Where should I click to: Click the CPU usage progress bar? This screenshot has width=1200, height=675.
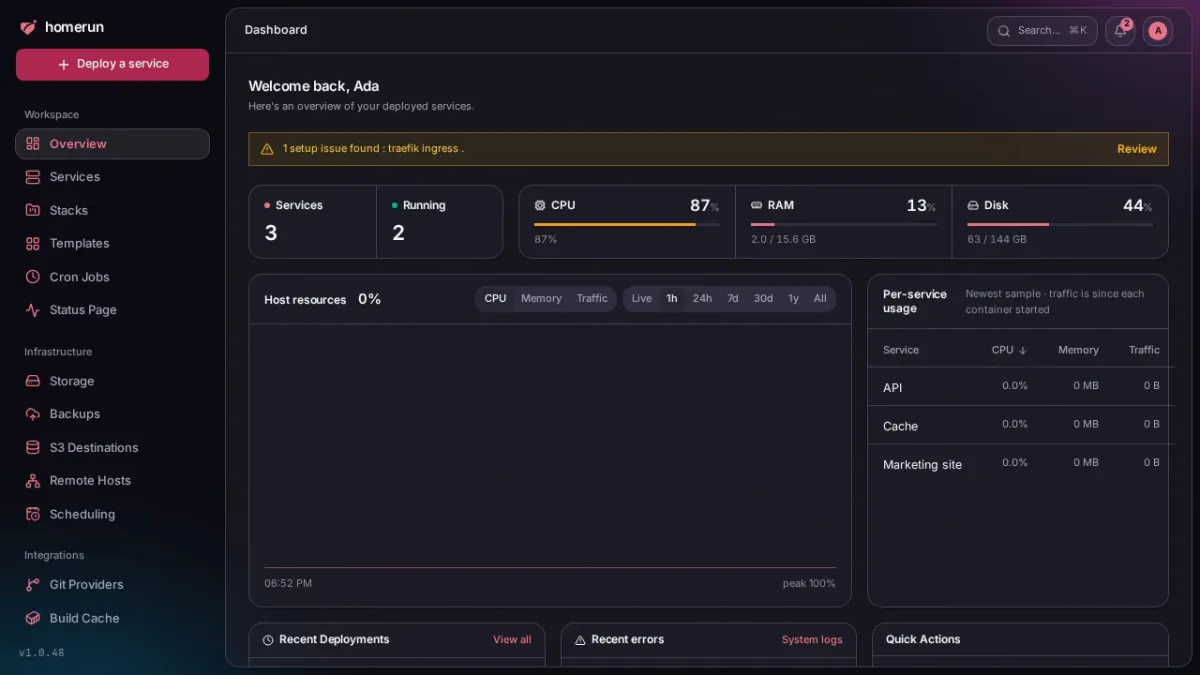click(x=627, y=224)
